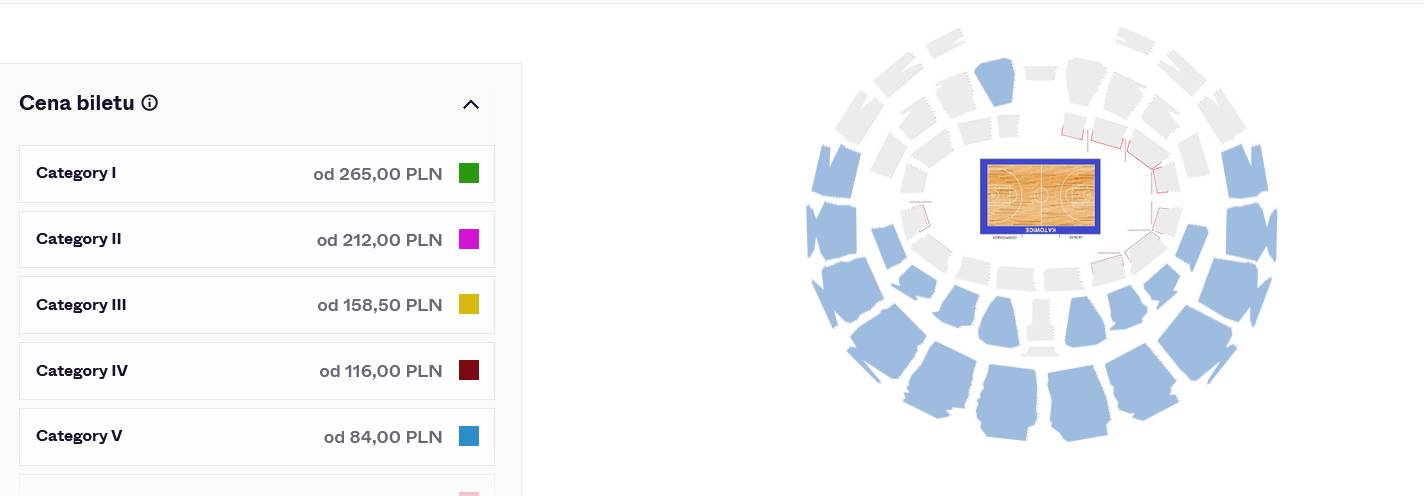This screenshot has width=1424, height=496.
Task: Click the blue Category V color swatch
Action: [x=469, y=436]
